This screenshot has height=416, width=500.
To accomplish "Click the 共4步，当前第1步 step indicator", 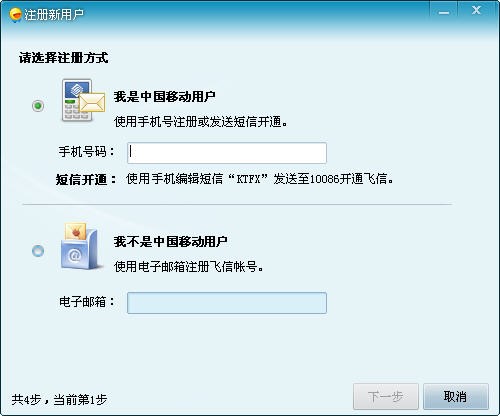I will [59, 399].
